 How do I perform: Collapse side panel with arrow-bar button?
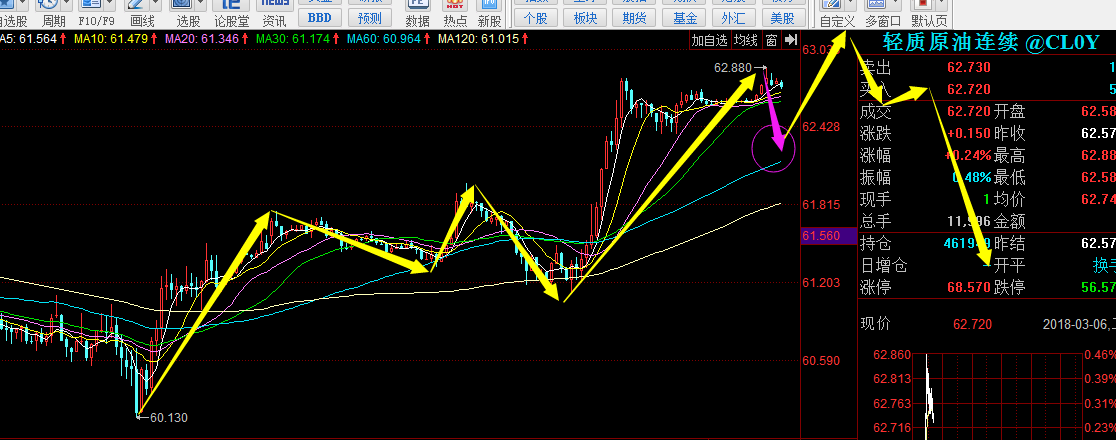pos(791,41)
